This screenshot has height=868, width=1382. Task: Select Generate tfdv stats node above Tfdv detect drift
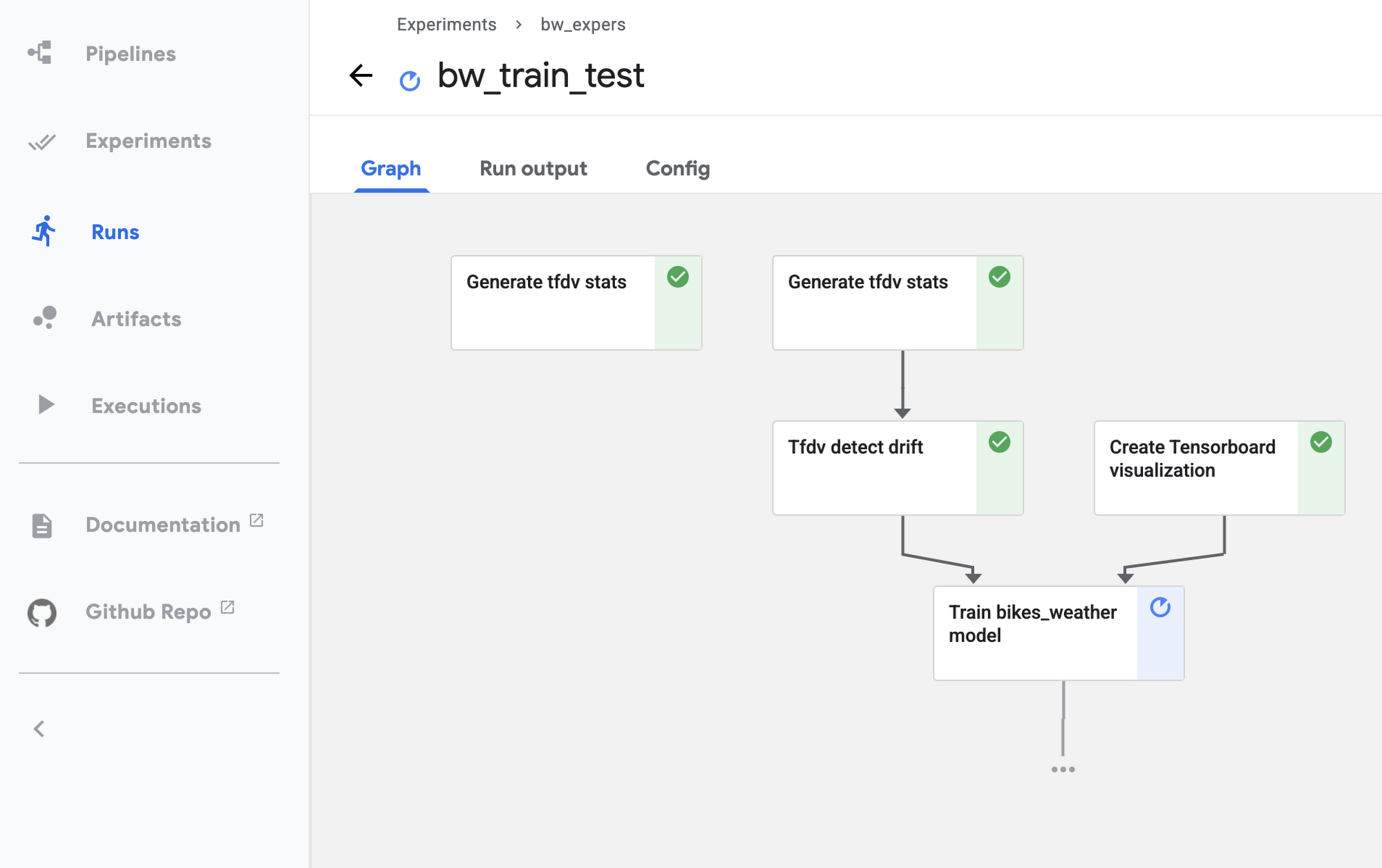pyautogui.click(x=898, y=303)
